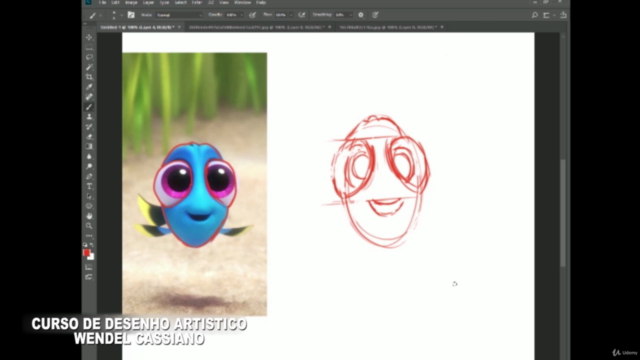
Task: Toggle pressure for size
Action: 375,15
